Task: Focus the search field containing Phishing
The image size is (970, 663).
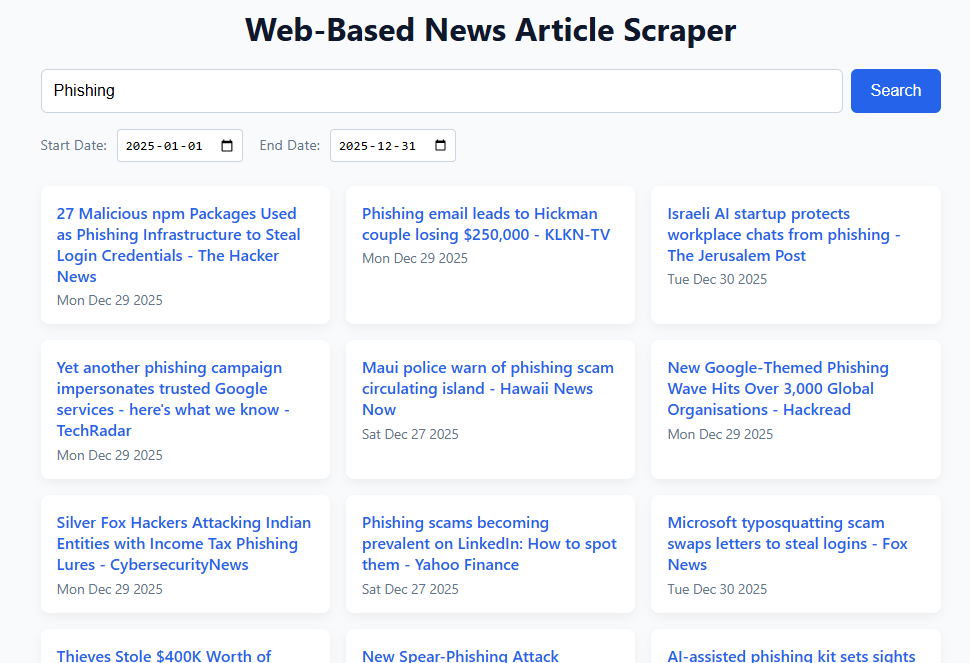Action: [441, 91]
